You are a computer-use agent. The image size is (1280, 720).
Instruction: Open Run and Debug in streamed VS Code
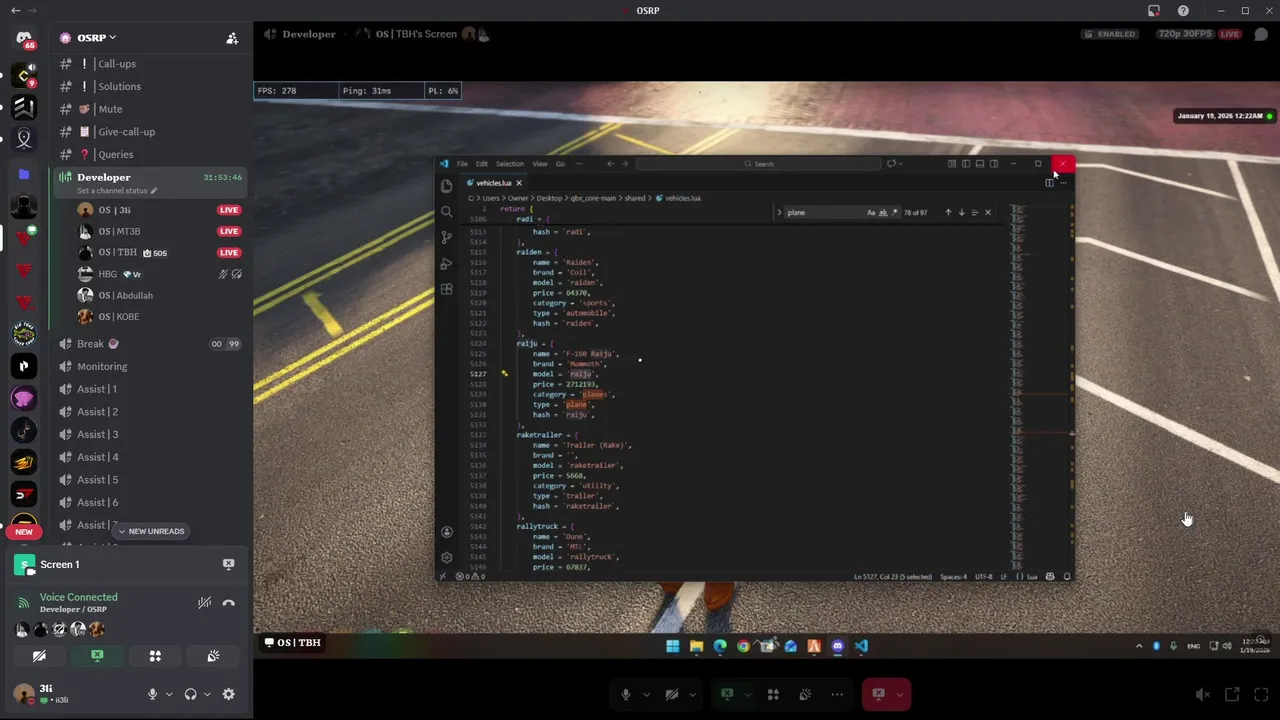point(446,264)
